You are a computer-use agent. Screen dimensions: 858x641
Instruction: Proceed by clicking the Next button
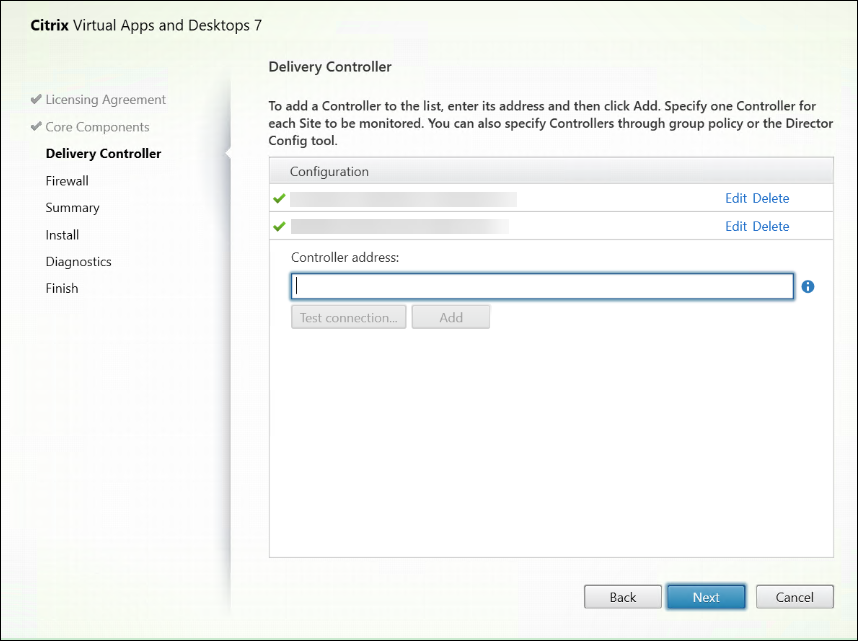706,596
